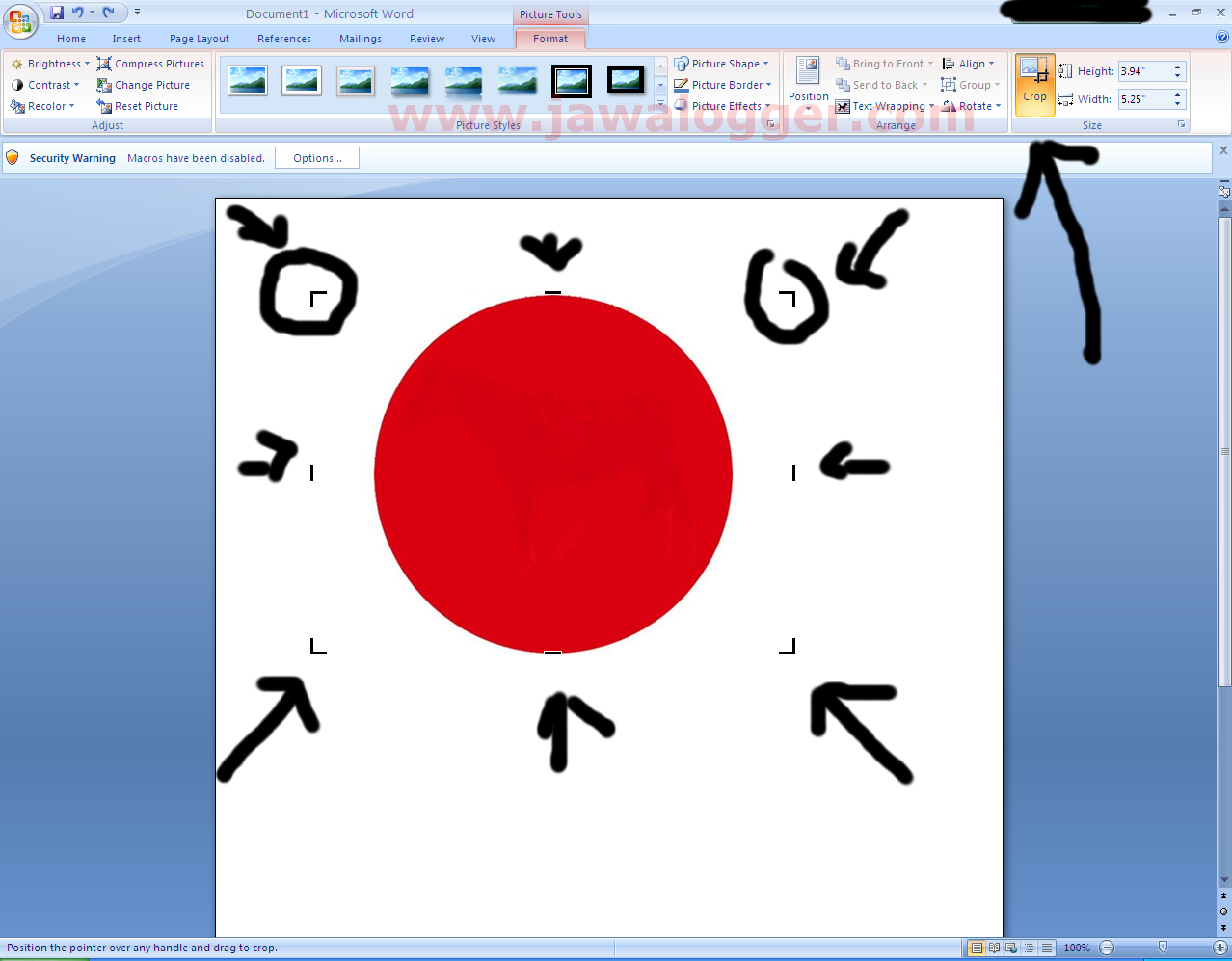Viewport: 1232px width, 961px height.
Task: Save the document from Quick Access toolbar
Action: point(57,13)
